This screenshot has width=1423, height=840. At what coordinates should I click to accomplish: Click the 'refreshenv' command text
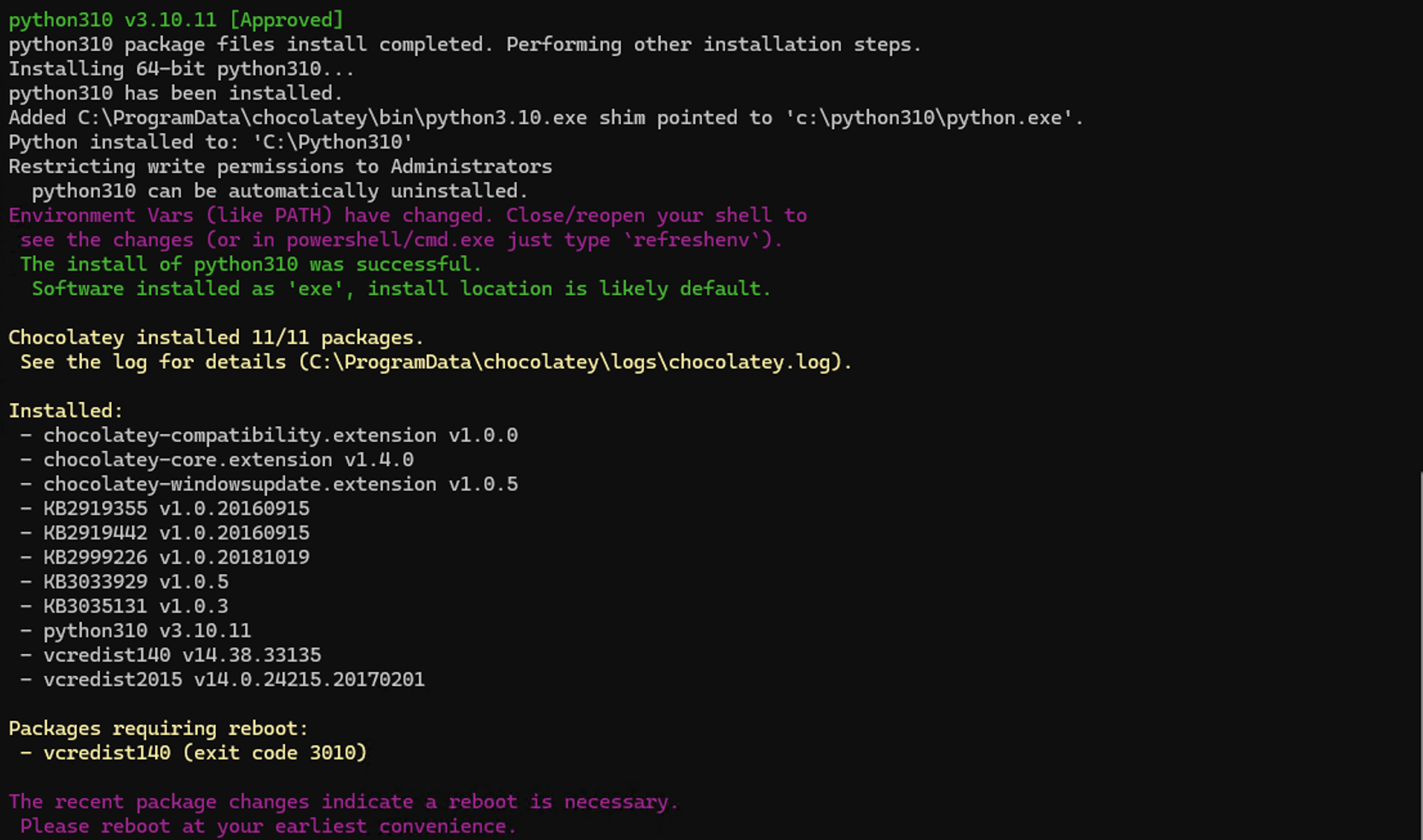(x=692, y=240)
